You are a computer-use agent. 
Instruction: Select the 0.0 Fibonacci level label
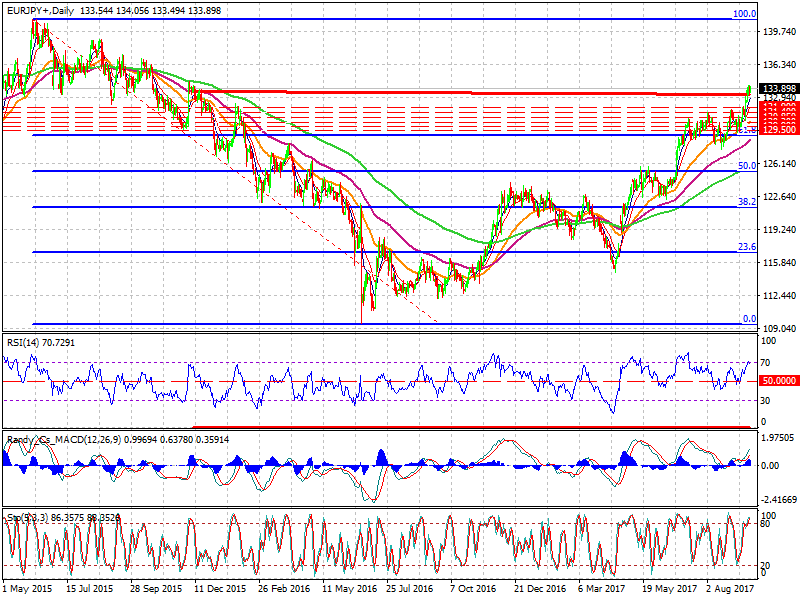[747, 320]
